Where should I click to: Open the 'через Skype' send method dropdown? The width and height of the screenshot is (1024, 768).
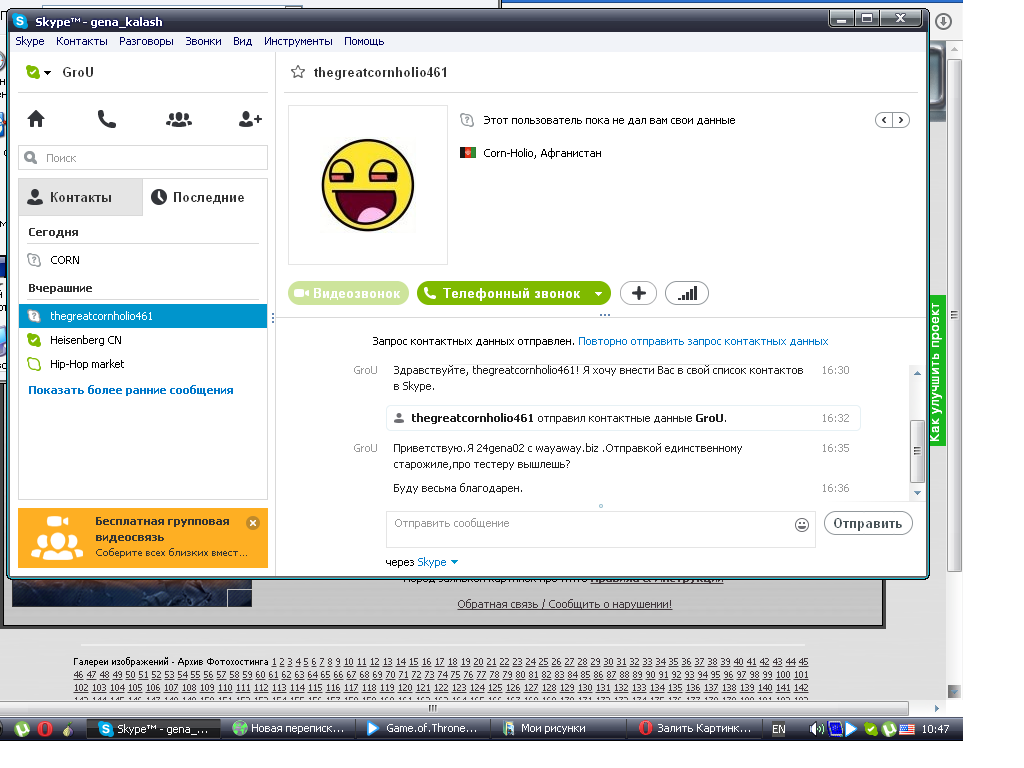pos(438,562)
